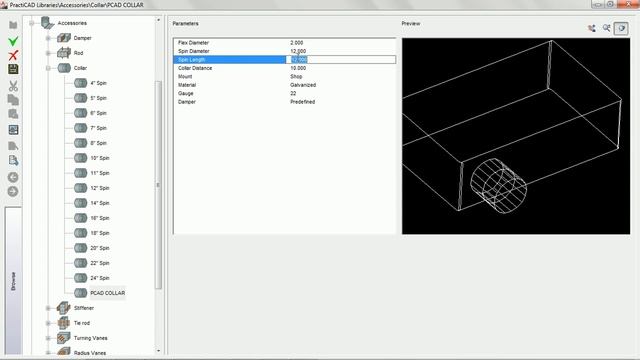
Task: Click the forward arrow navigation icon
Action: (13, 191)
